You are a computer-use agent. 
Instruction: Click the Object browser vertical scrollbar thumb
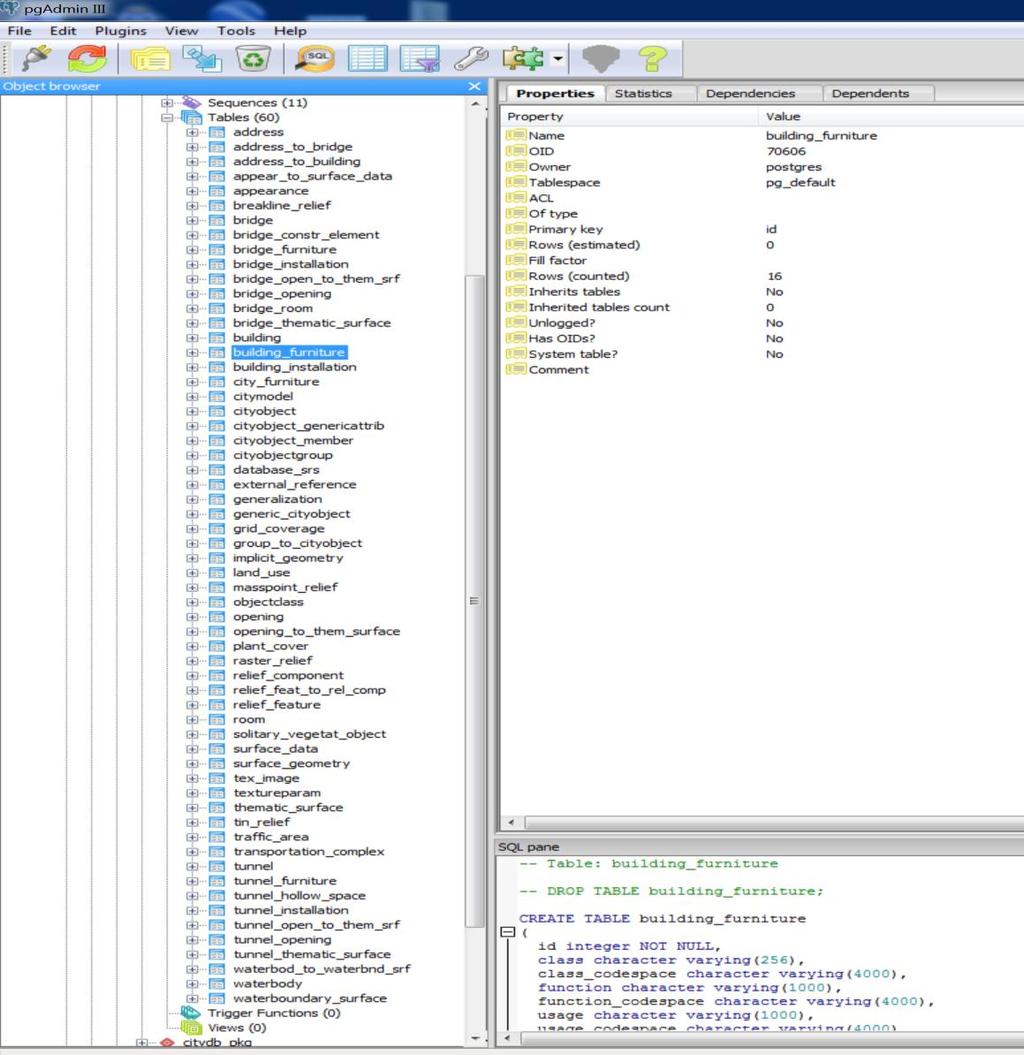pos(475,600)
